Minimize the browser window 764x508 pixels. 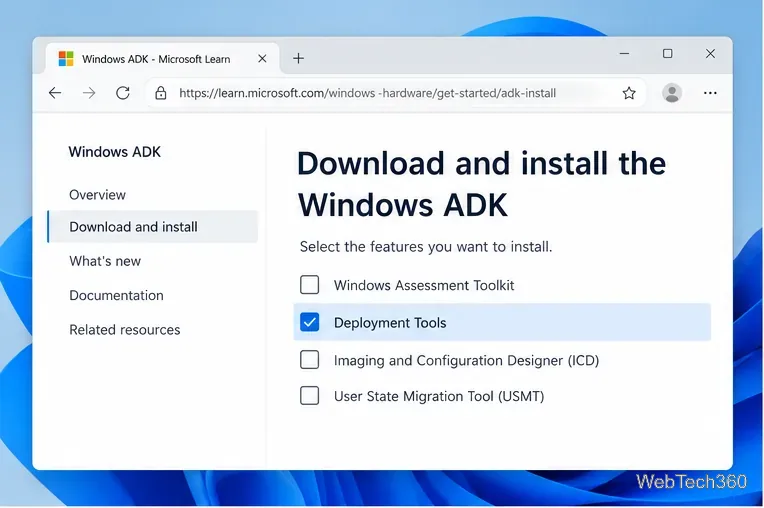624,53
